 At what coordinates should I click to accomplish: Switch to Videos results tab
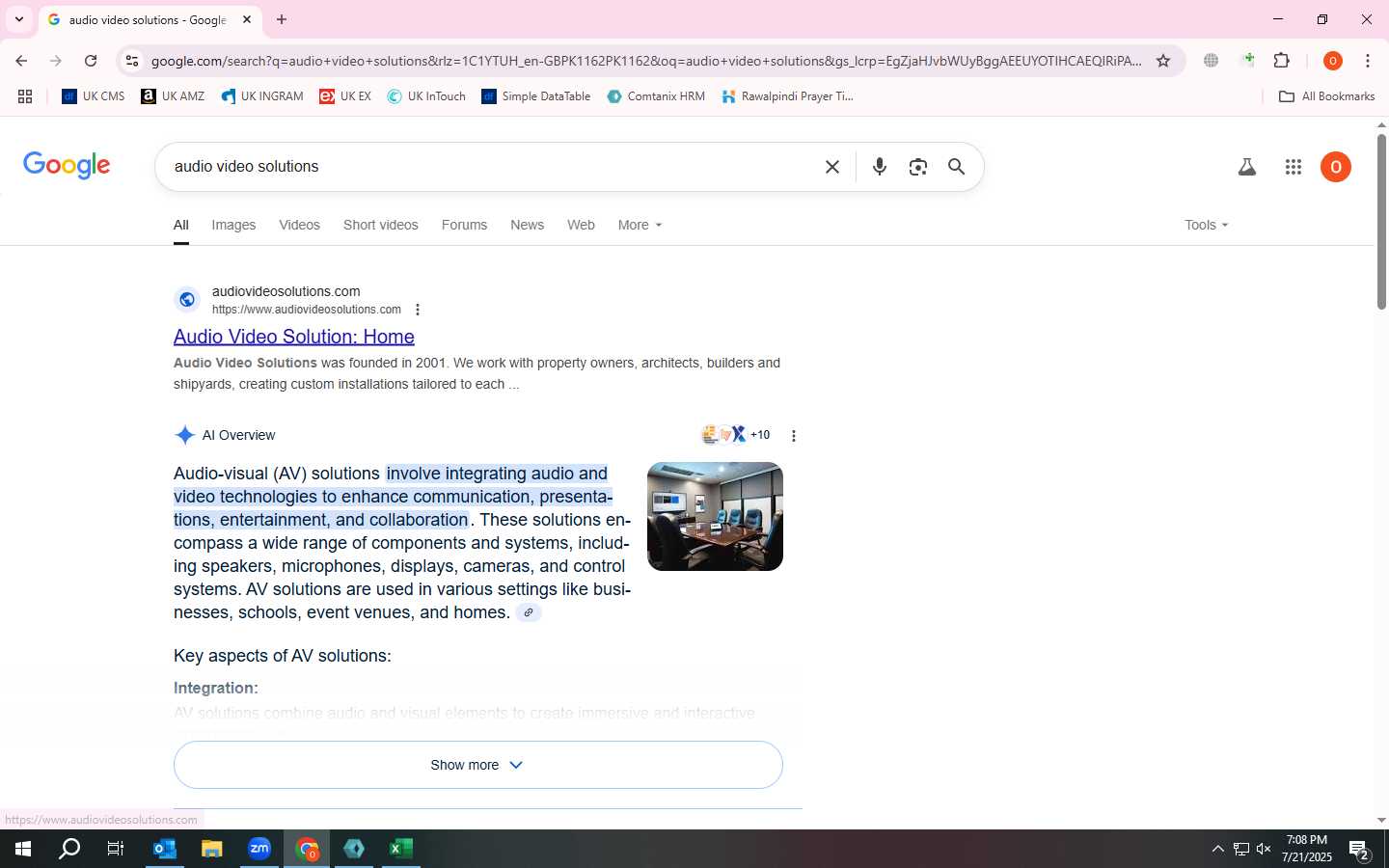point(299,225)
